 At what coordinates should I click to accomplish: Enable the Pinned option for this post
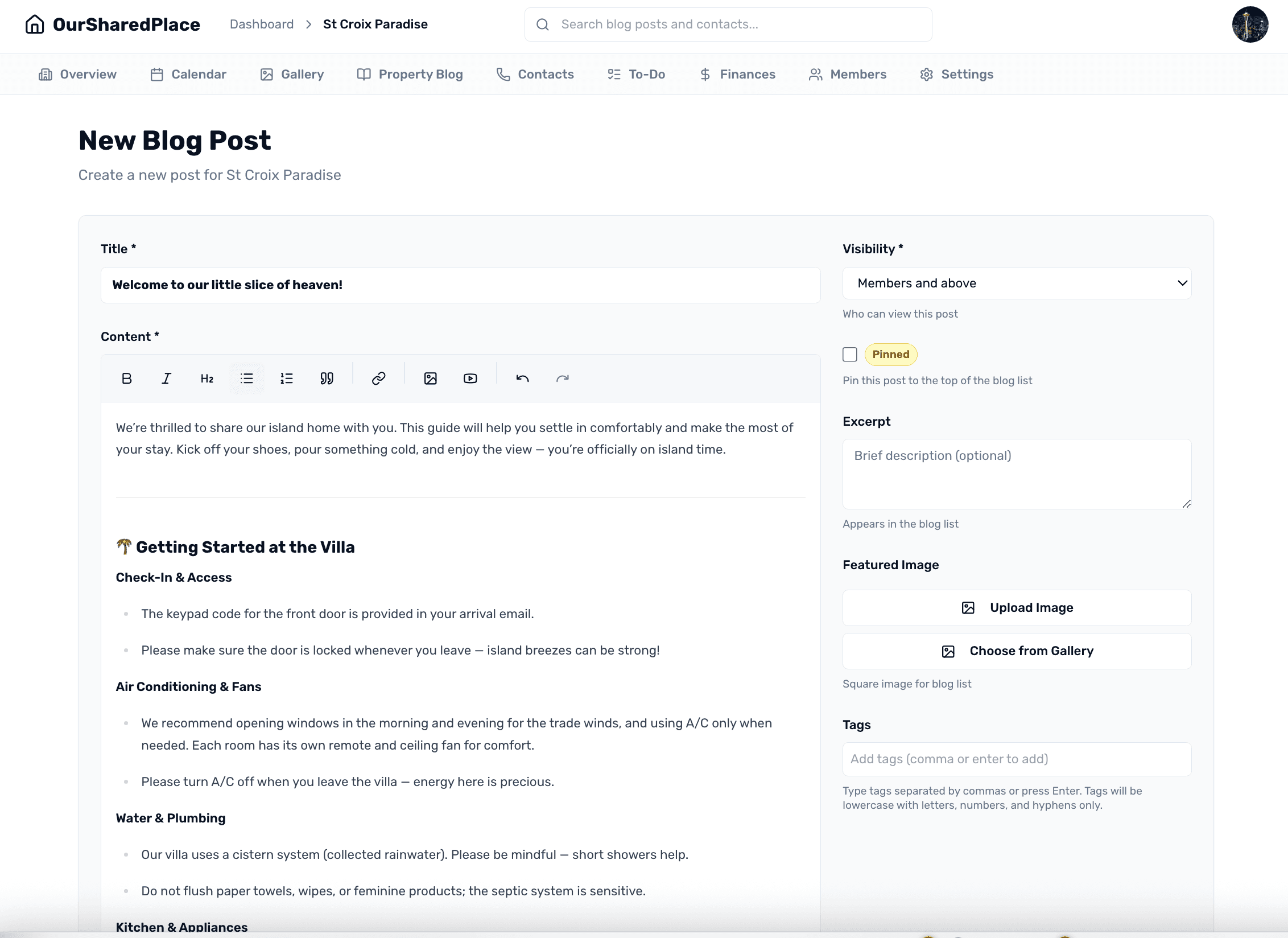[x=850, y=354]
